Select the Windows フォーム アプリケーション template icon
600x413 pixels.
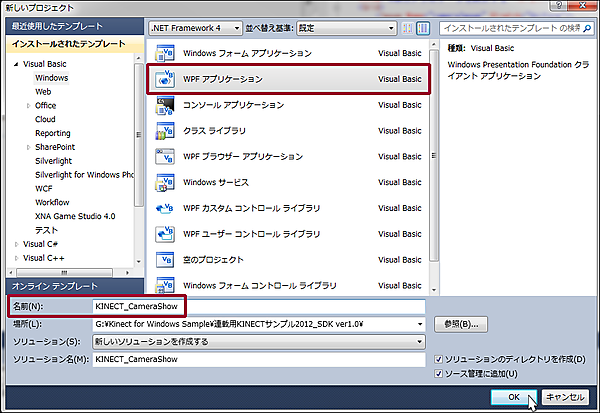(x=165, y=53)
